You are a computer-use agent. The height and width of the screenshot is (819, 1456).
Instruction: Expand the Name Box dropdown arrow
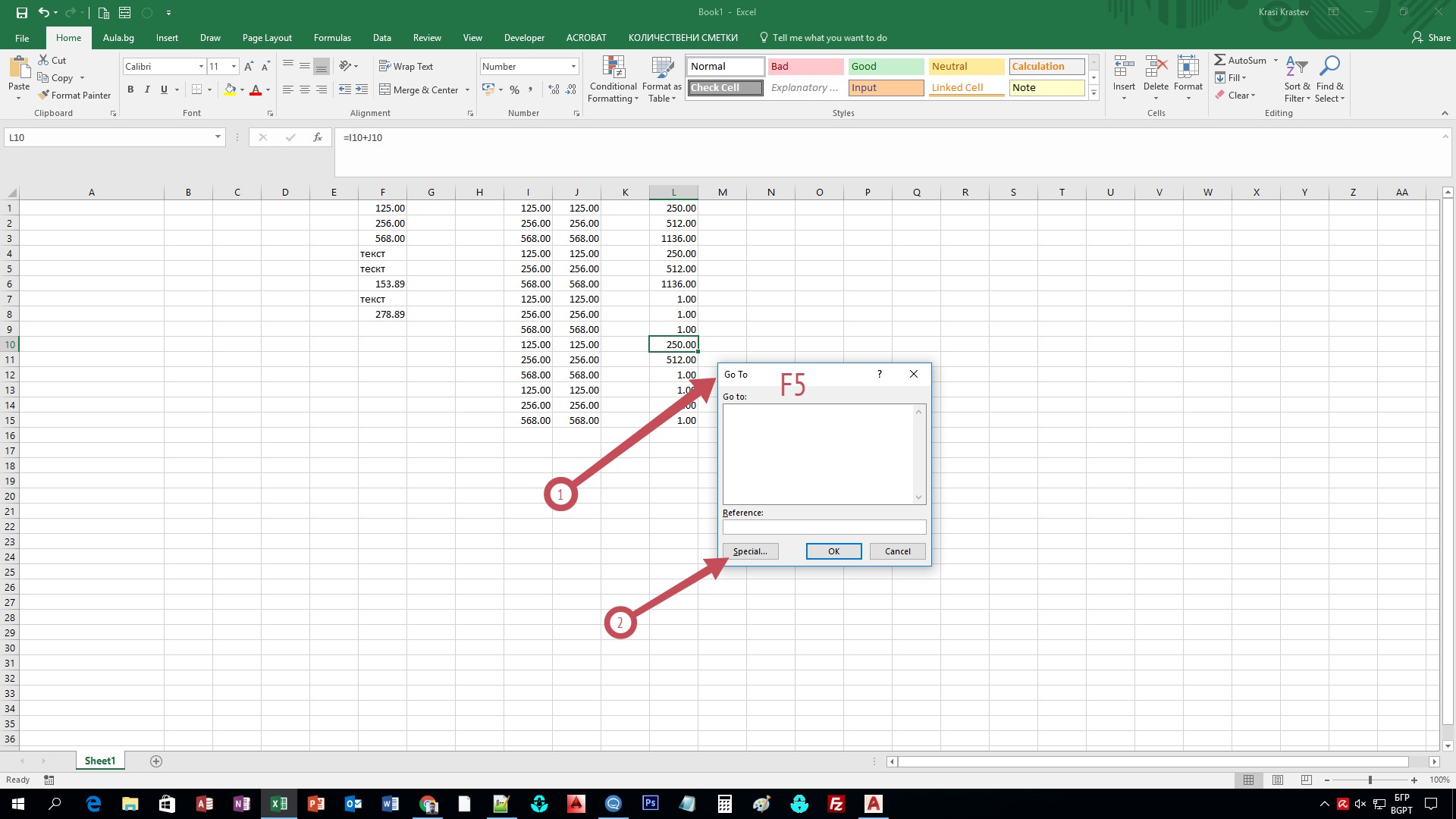tap(218, 137)
